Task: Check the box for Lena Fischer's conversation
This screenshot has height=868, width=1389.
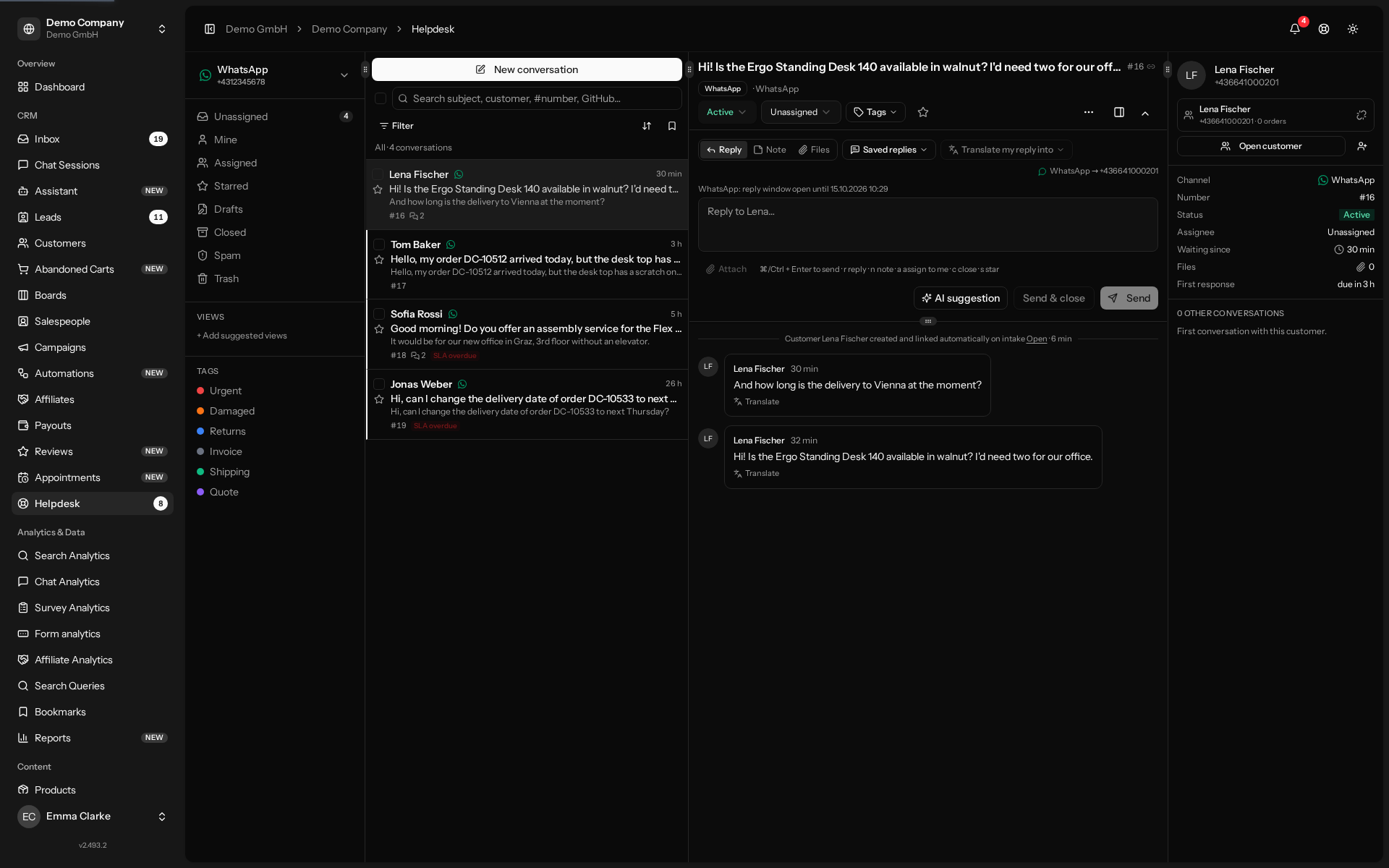Action: pos(378,174)
